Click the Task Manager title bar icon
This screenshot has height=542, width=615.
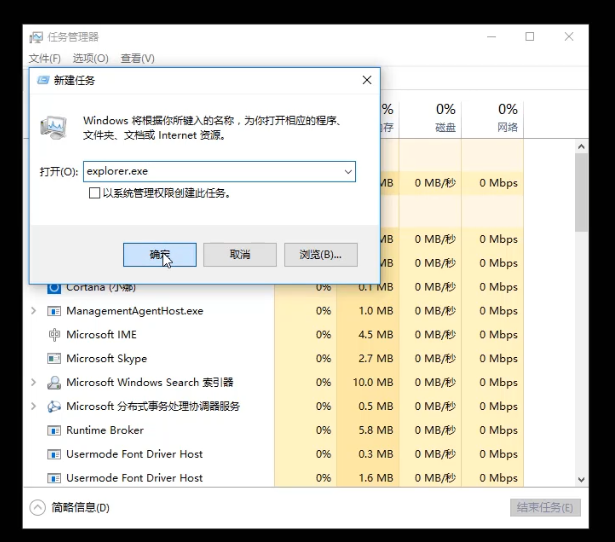point(36,37)
